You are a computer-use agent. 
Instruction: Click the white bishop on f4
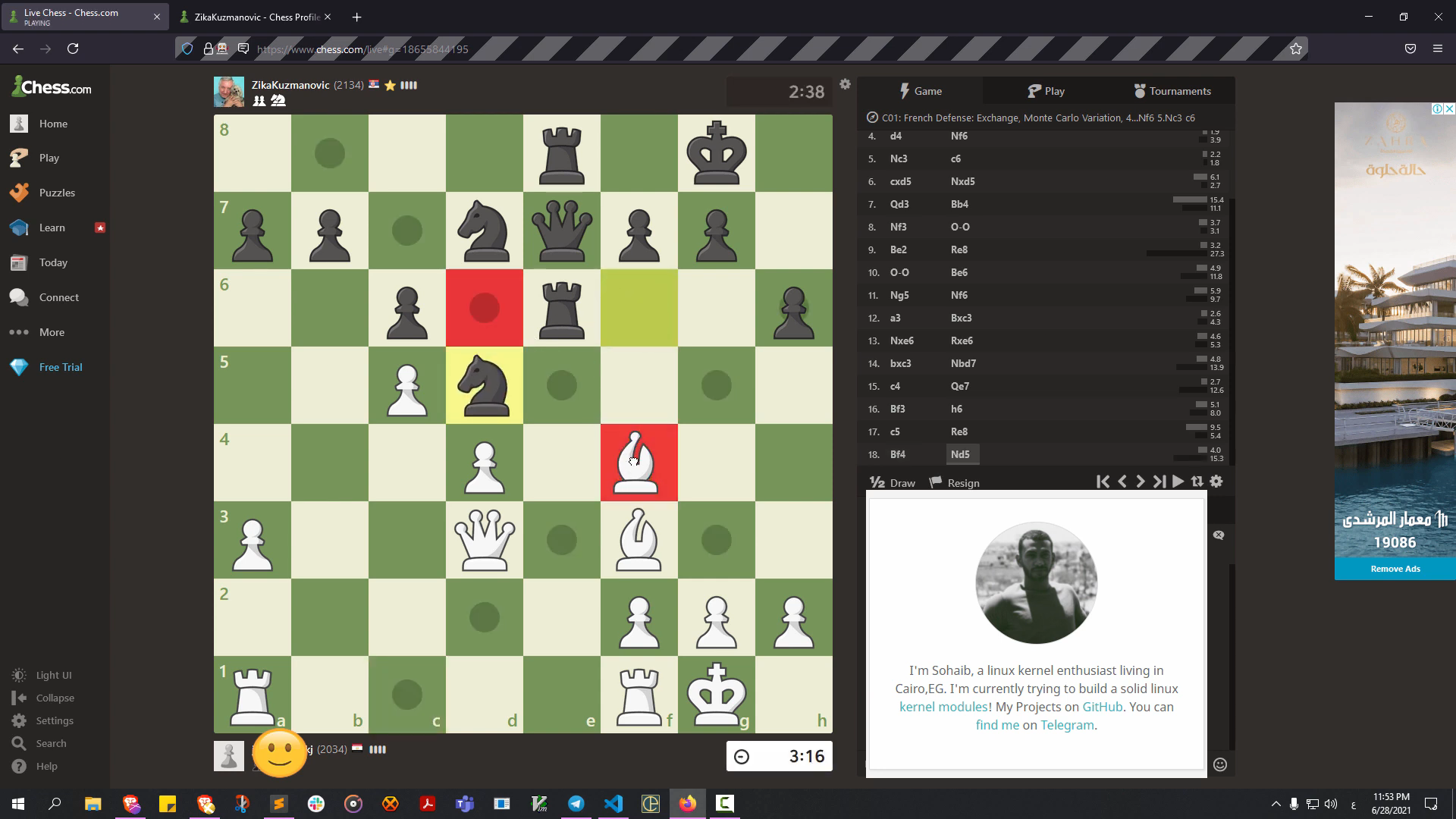pos(639,463)
